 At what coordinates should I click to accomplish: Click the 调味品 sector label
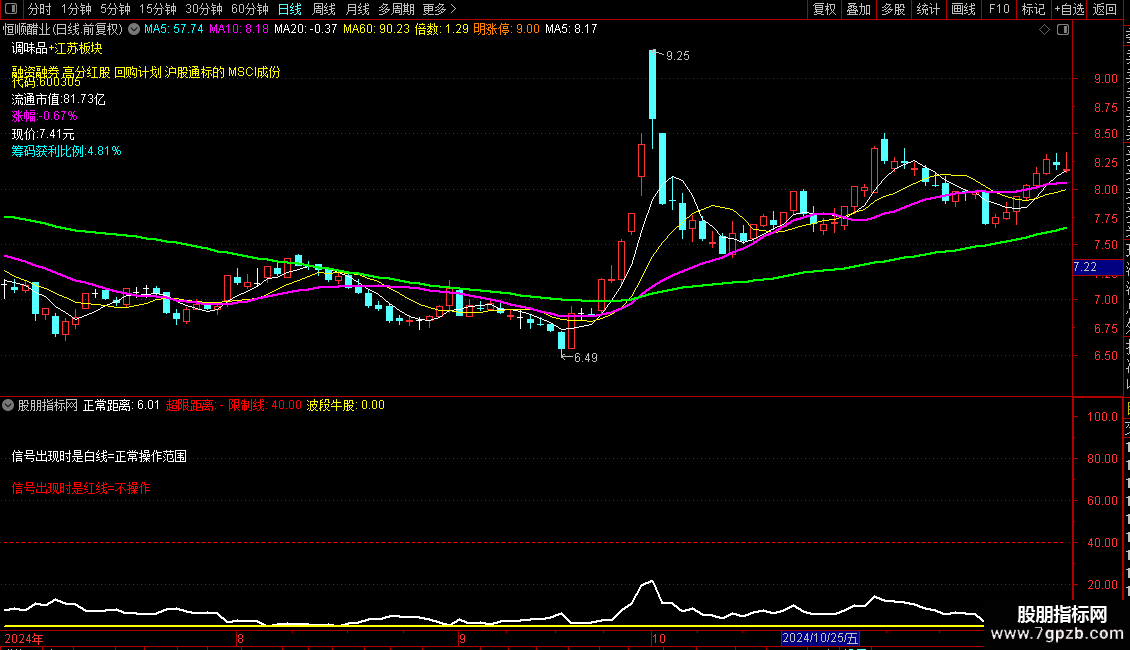(30, 48)
